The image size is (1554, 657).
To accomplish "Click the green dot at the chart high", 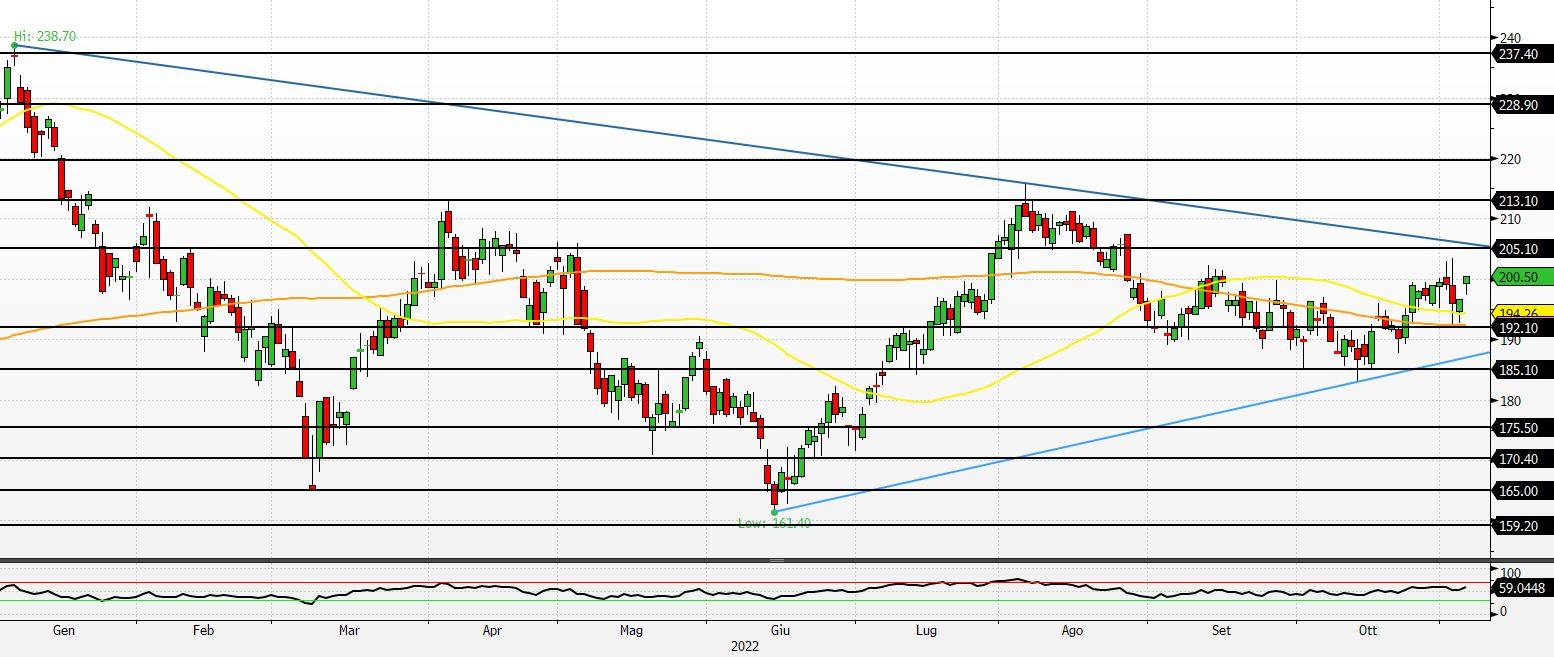I will click(14, 45).
